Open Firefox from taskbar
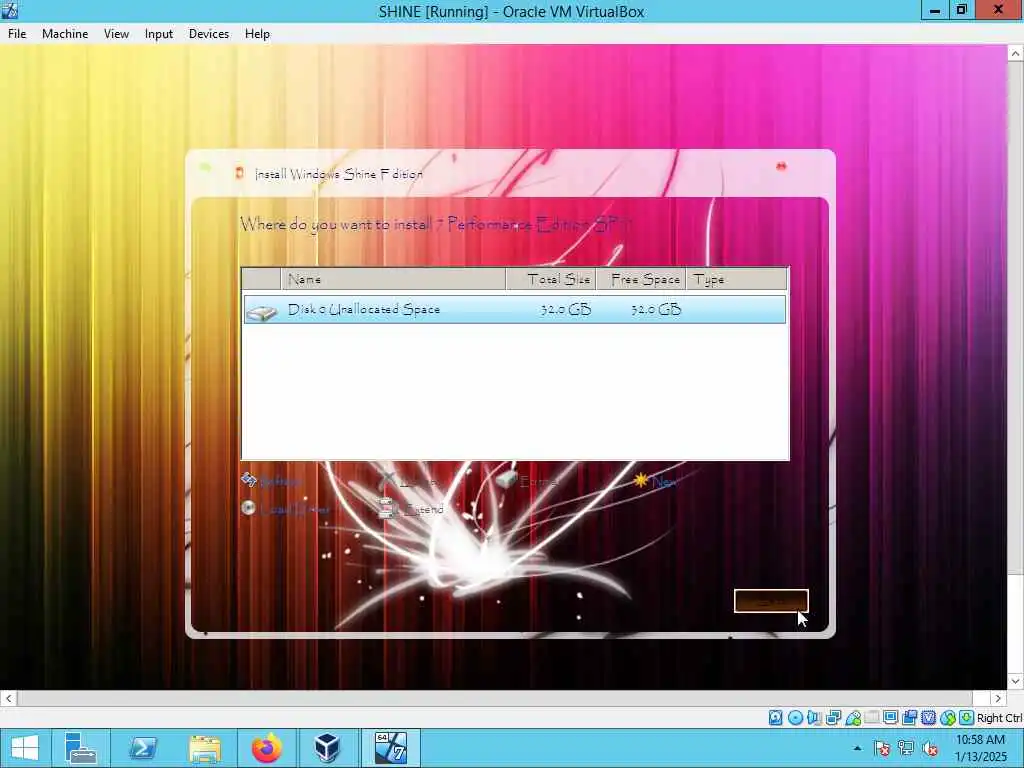Image resolution: width=1024 pixels, height=768 pixels. click(266, 748)
